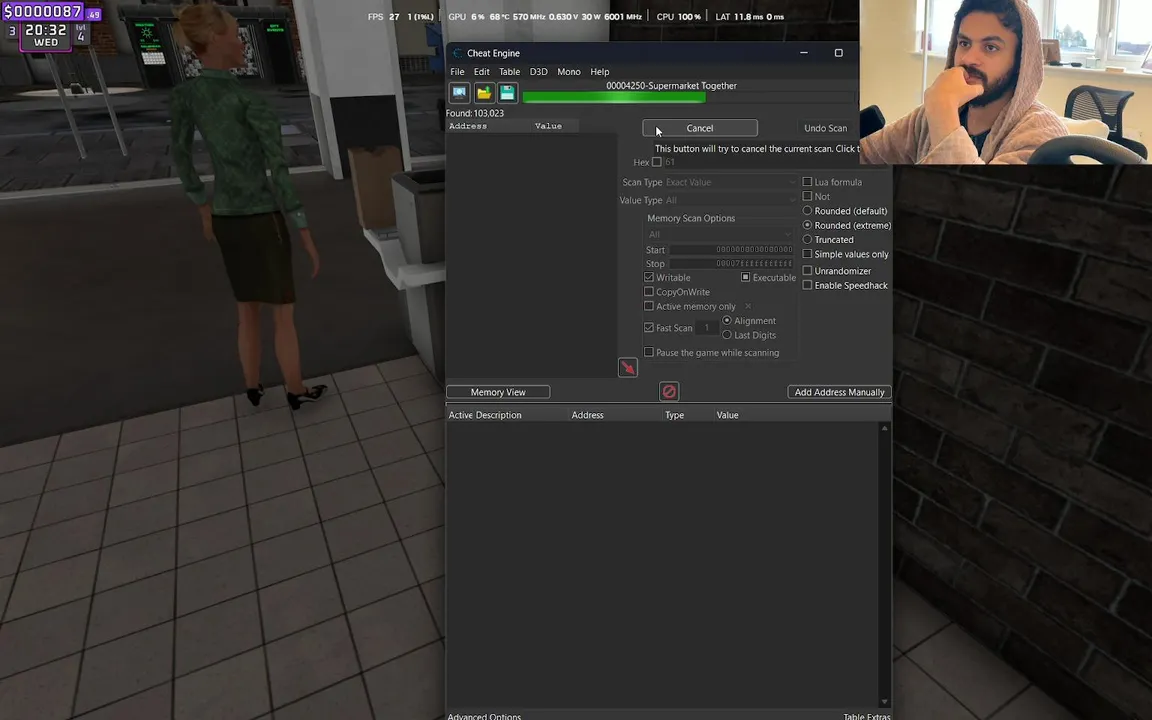Toggle the Executable checkbox
Screen dimensions: 1152x720
click(x=746, y=277)
